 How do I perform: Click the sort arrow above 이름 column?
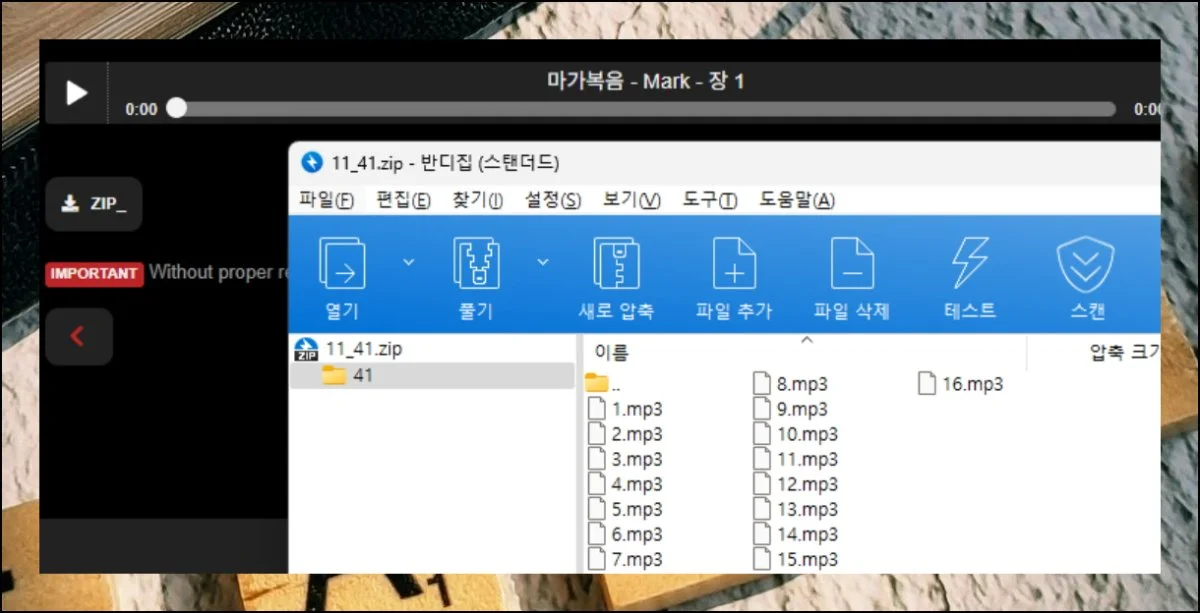coord(807,341)
